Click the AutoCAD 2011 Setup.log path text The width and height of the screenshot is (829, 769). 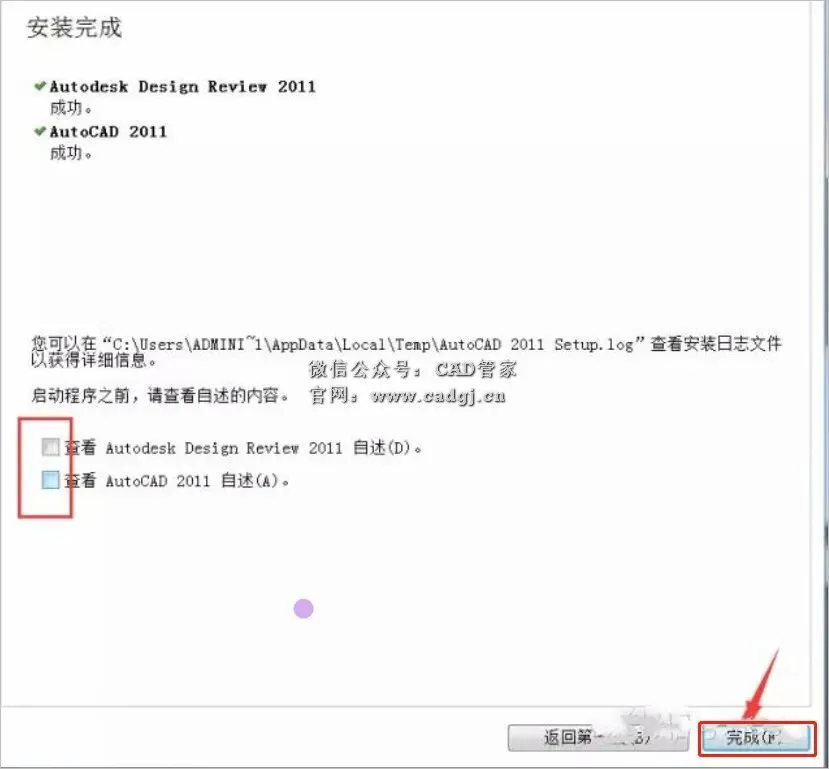[x=373, y=345]
